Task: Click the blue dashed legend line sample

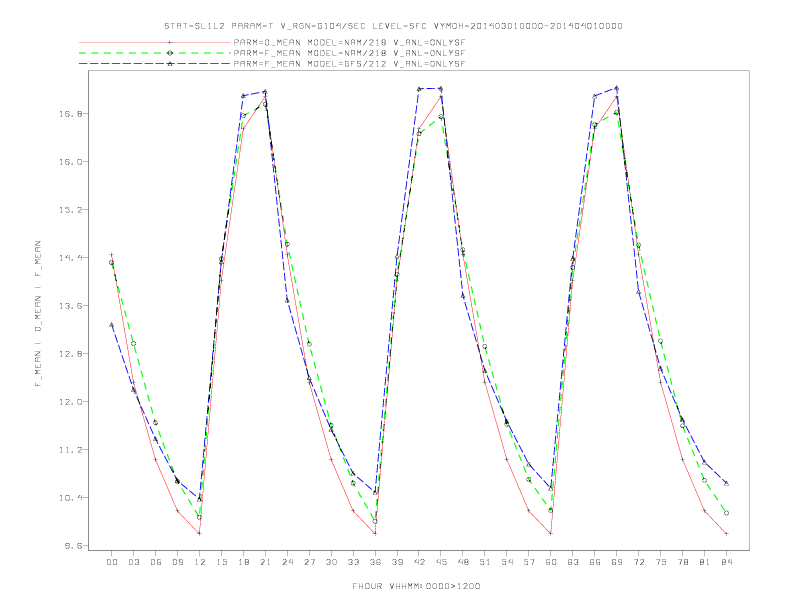Action: click(155, 64)
